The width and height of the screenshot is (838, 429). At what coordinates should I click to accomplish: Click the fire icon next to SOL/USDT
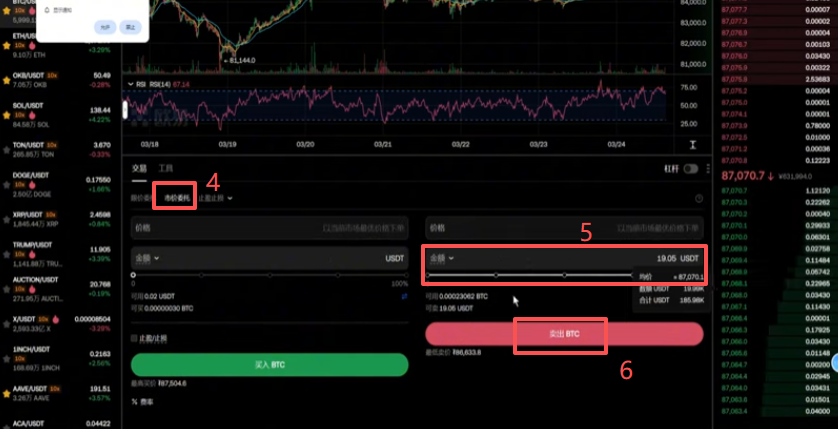coord(32,115)
